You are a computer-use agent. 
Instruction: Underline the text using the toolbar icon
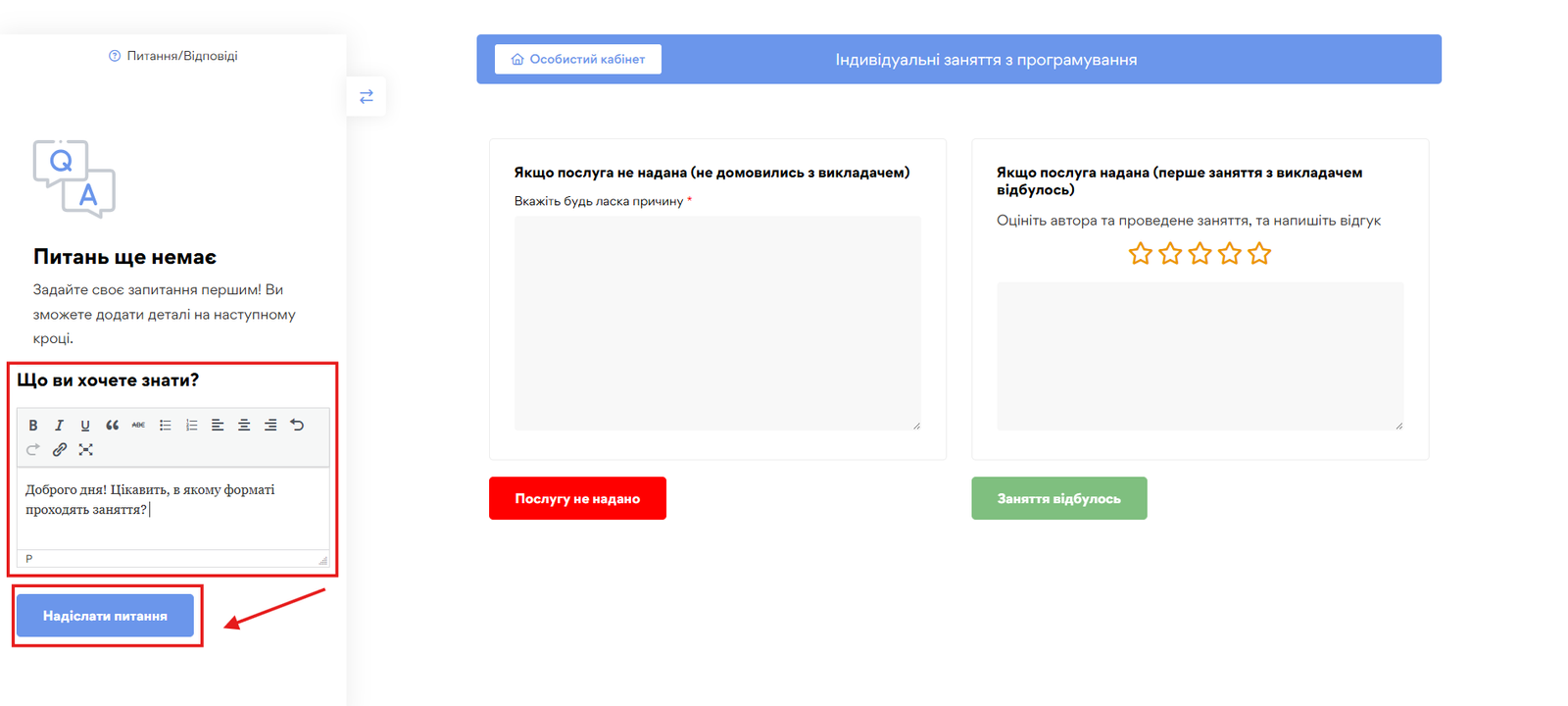85,426
